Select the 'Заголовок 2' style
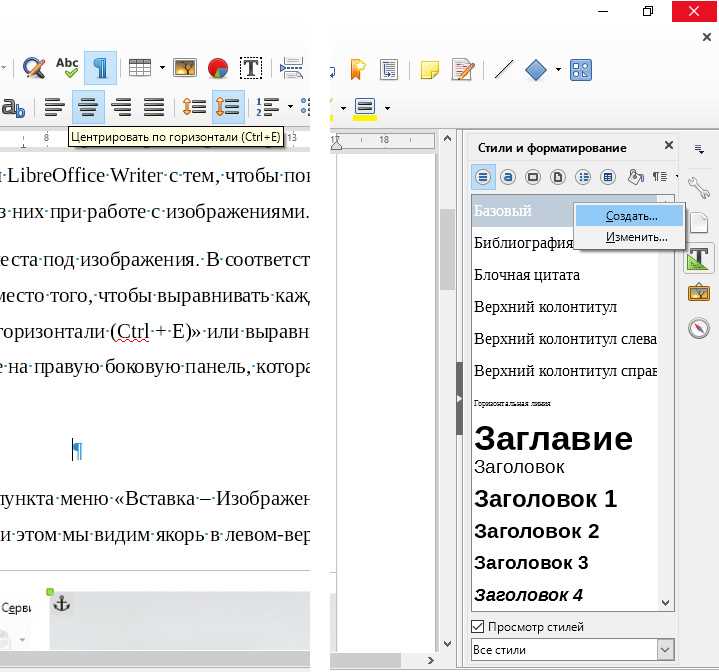The width and height of the screenshot is (719, 672). pyautogui.click(x=564, y=531)
